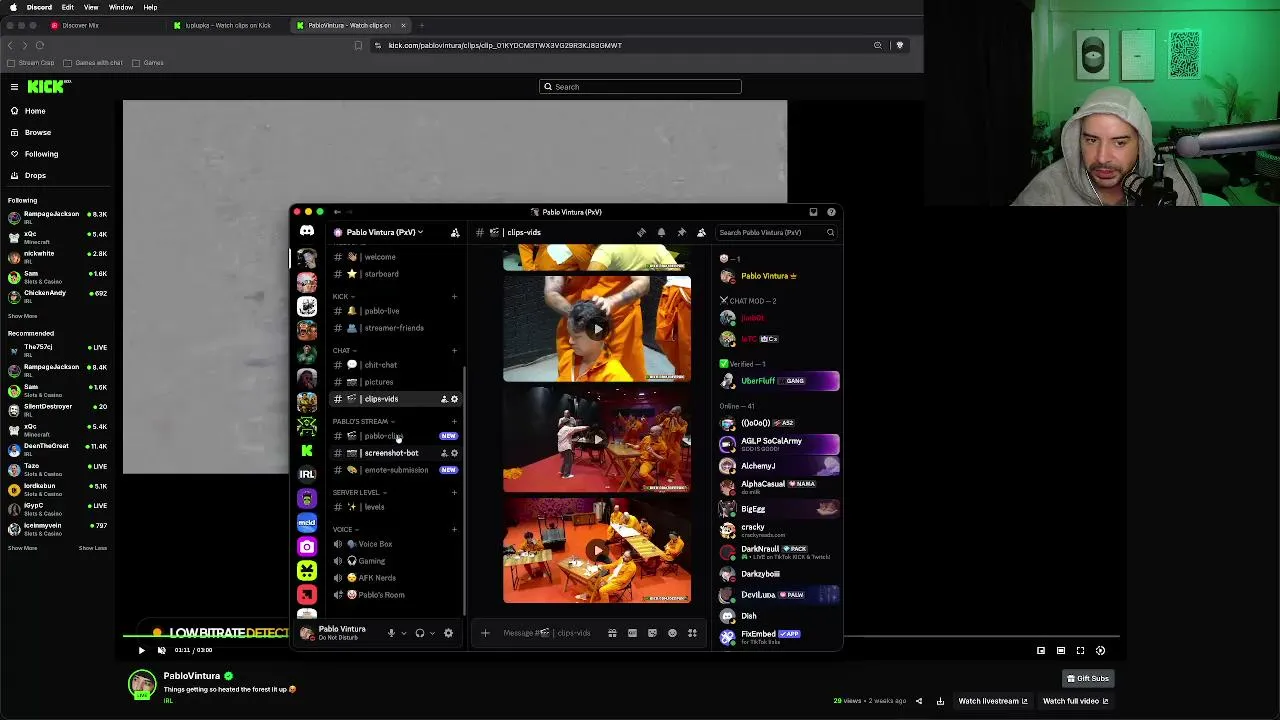
Task: Open notification bell settings in Discord header
Action: click(661, 232)
